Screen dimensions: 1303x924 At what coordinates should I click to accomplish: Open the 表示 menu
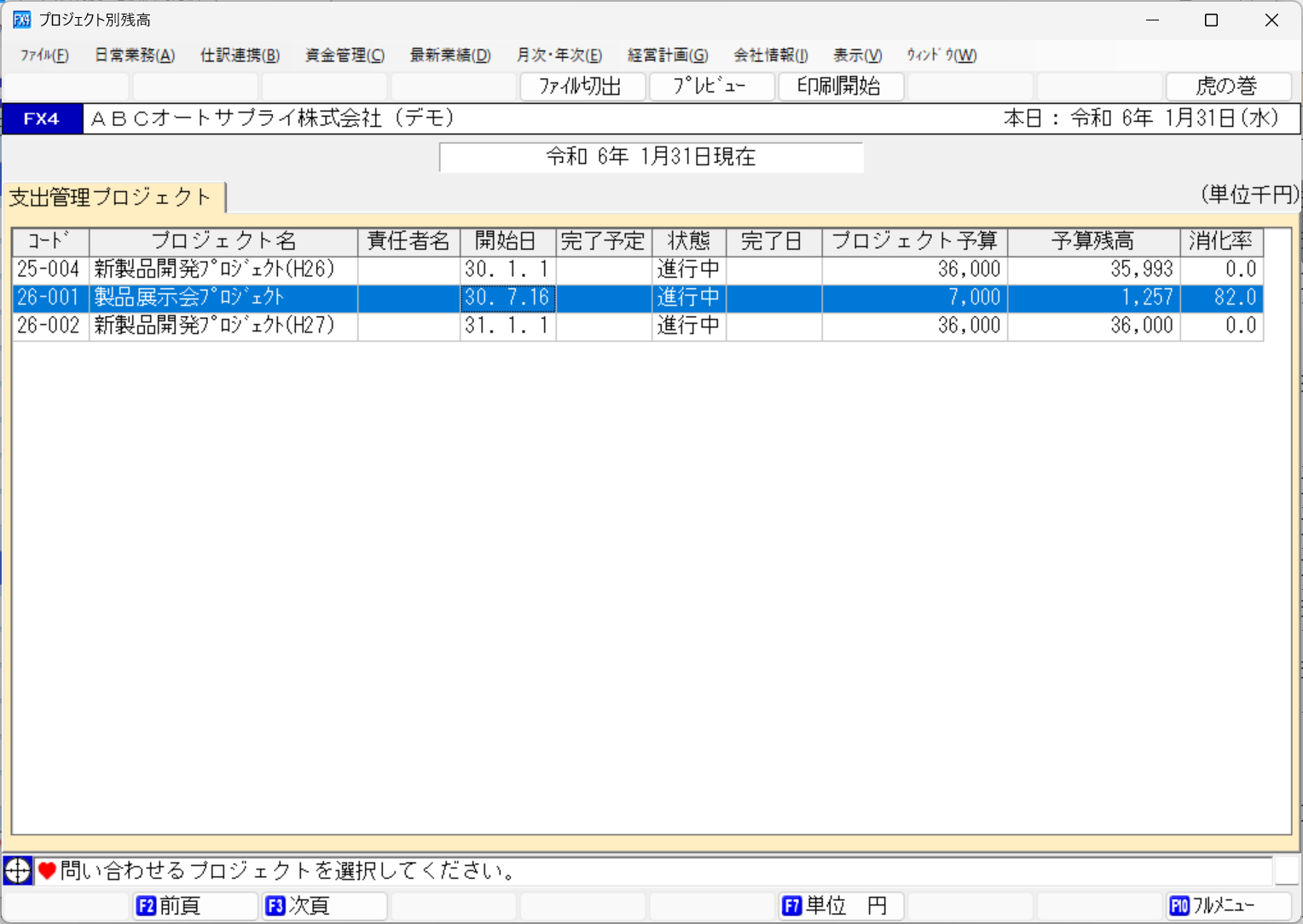(x=856, y=55)
